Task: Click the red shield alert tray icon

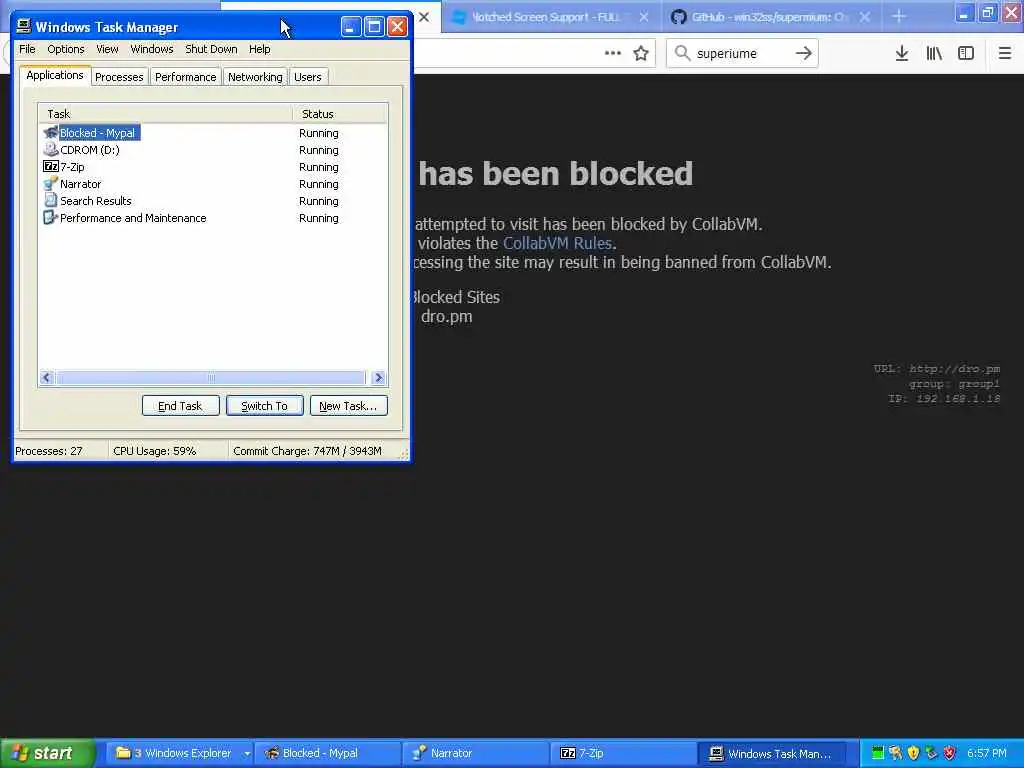Action: tap(950, 753)
